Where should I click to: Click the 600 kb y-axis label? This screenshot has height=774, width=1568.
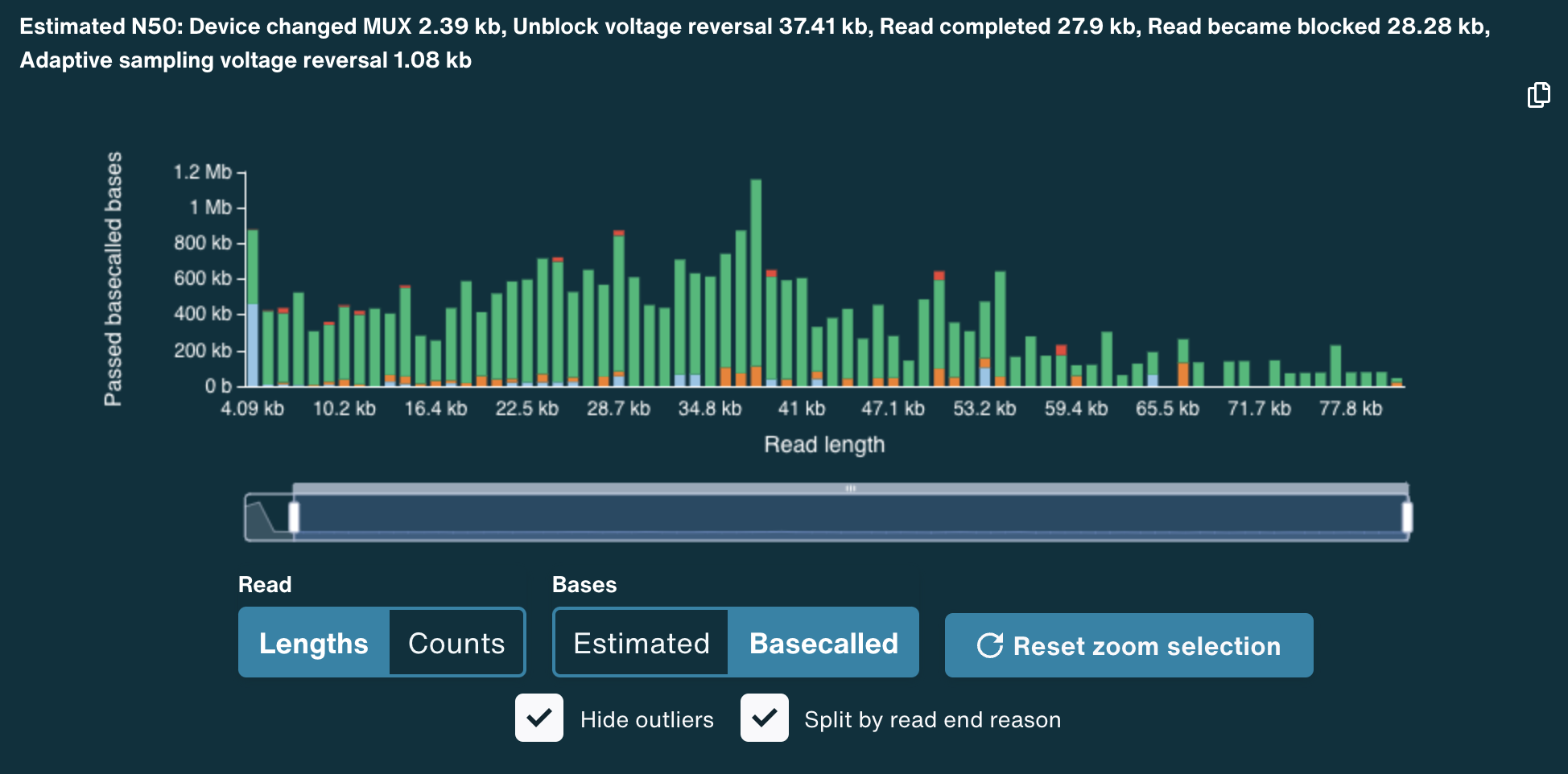[x=203, y=278]
